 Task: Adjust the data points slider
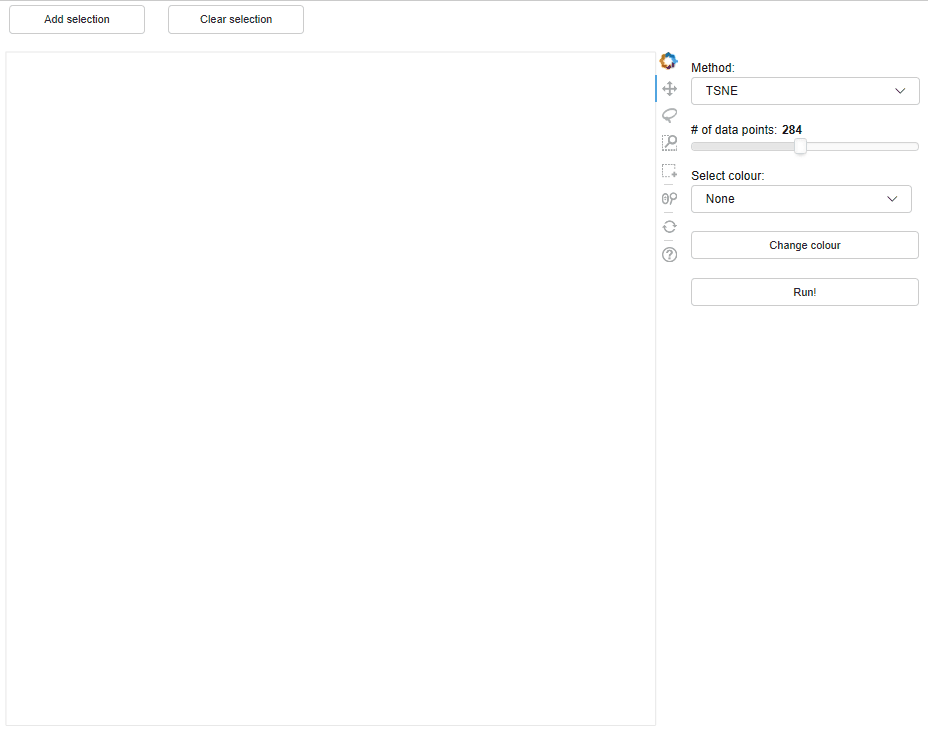[800, 146]
